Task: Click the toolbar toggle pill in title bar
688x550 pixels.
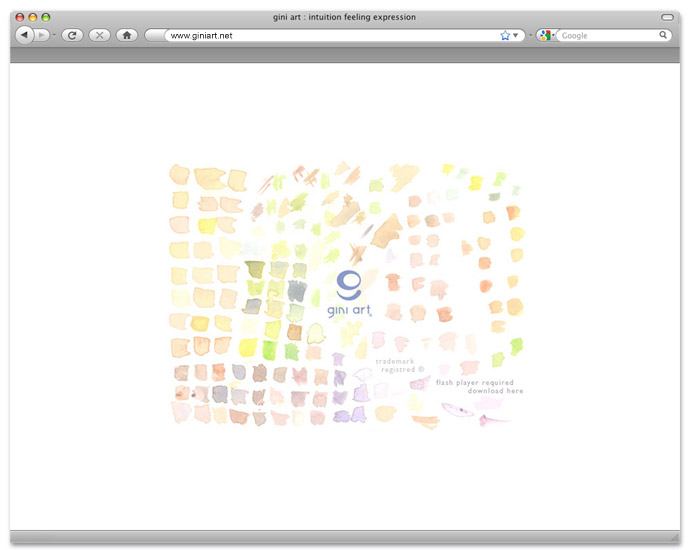Action: coord(667,17)
